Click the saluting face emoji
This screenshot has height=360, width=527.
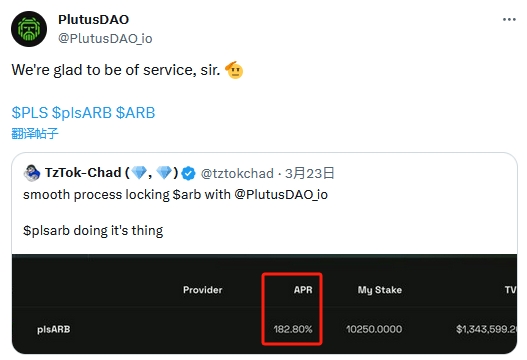click(234, 70)
